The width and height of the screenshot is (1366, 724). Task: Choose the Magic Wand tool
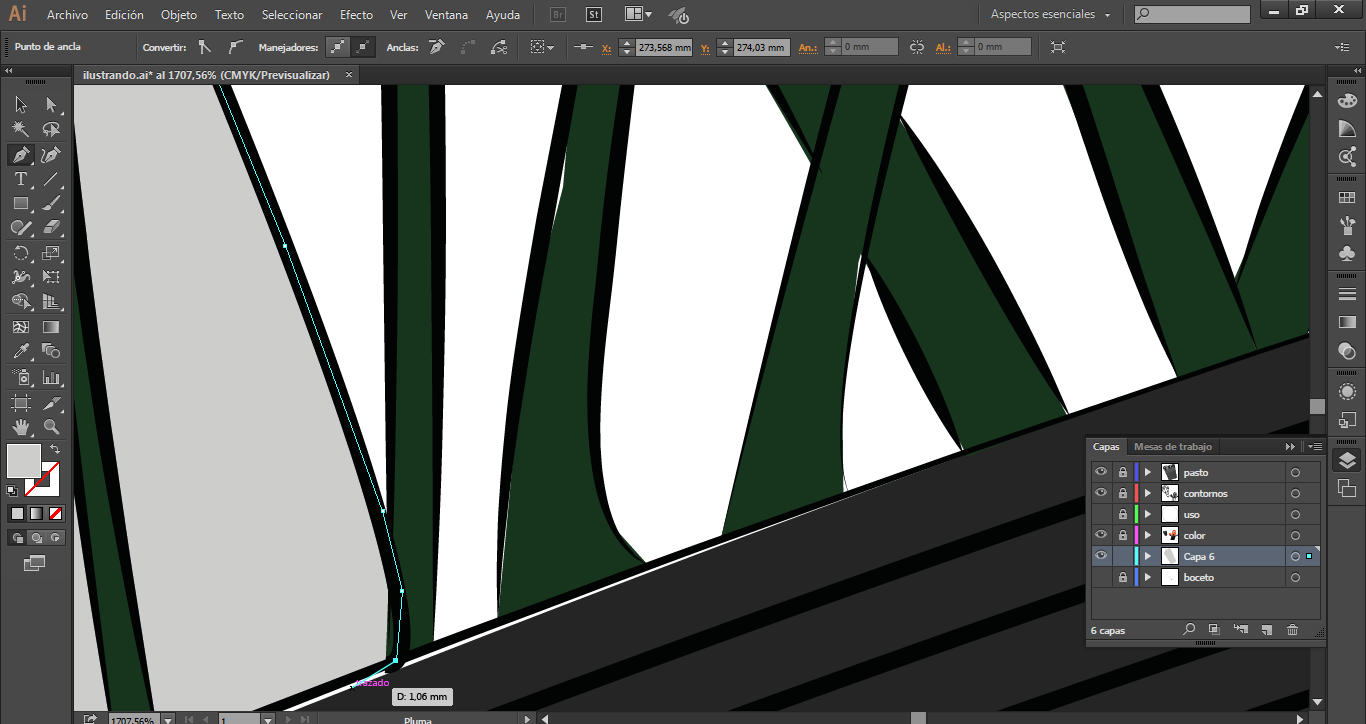20,130
